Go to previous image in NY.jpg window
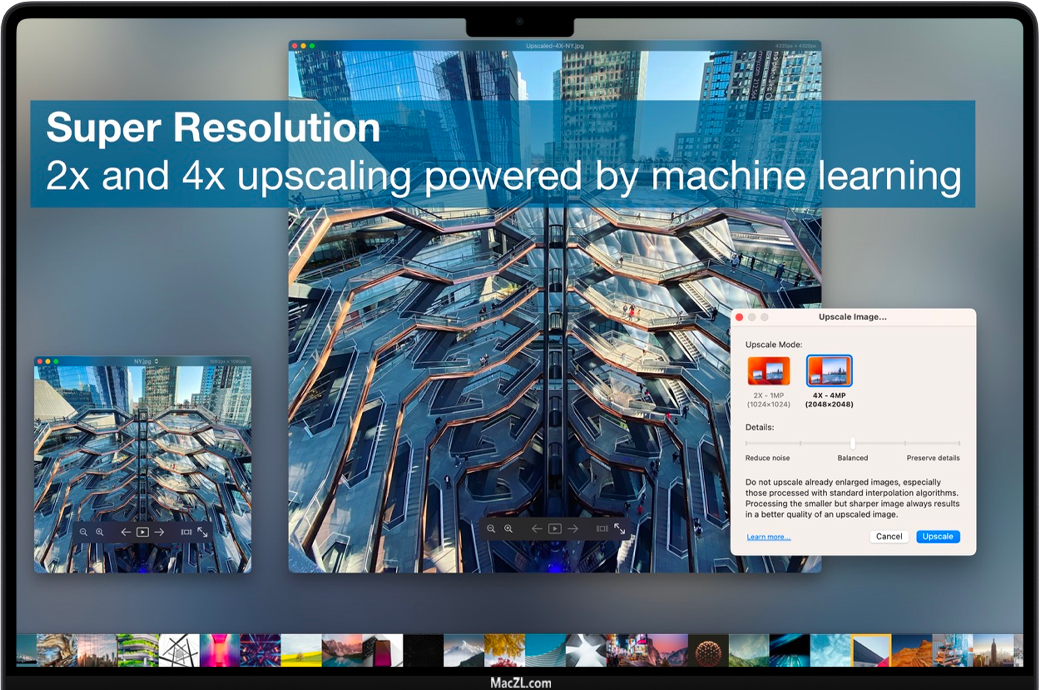The width and height of the screenshot is (1040, 690). (x=126, y=533)
